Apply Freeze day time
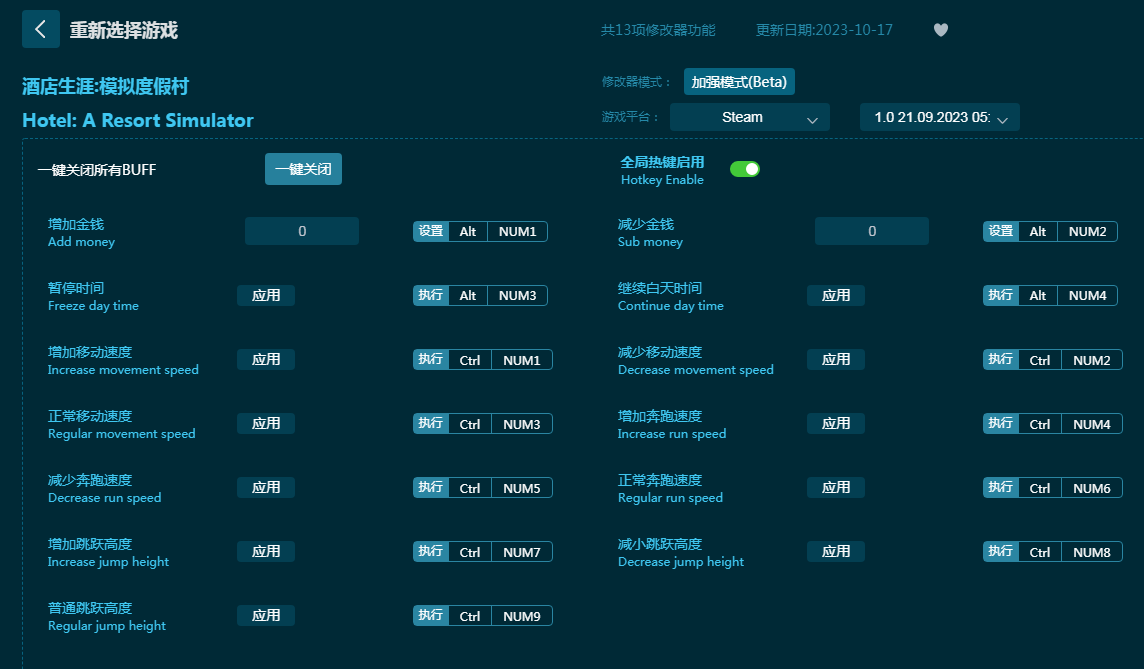The width and height of the screenshot is (1144, 669). point(266,295)
